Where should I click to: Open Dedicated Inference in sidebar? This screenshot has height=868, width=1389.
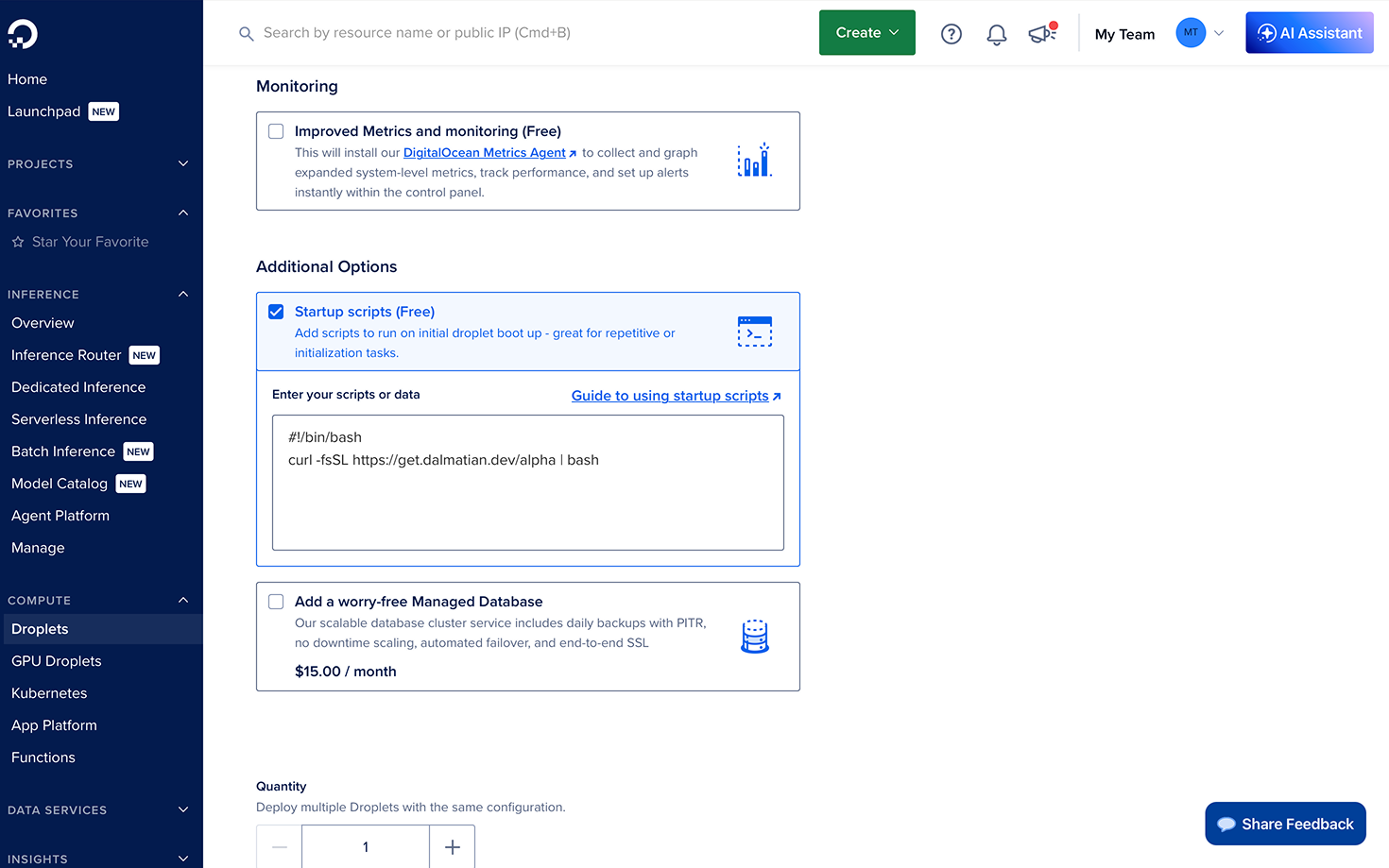pos(78,387)
